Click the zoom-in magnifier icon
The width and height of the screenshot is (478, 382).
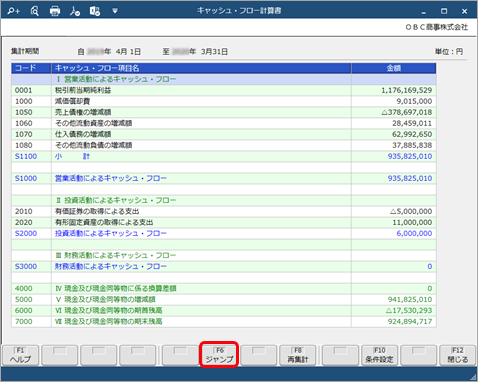pyautogui.click(x=14, y=11)
